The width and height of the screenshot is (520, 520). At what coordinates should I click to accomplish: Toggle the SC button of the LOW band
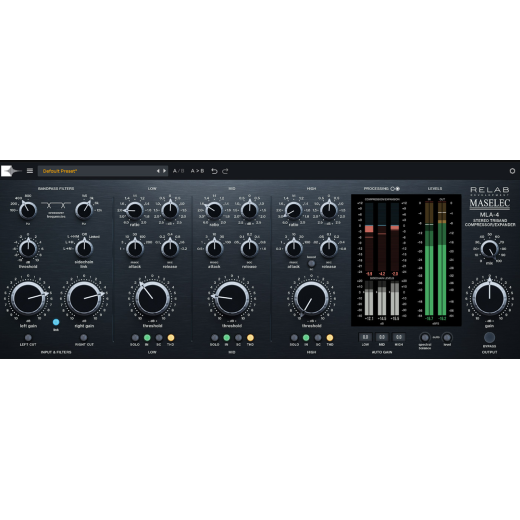coord(159,338)
